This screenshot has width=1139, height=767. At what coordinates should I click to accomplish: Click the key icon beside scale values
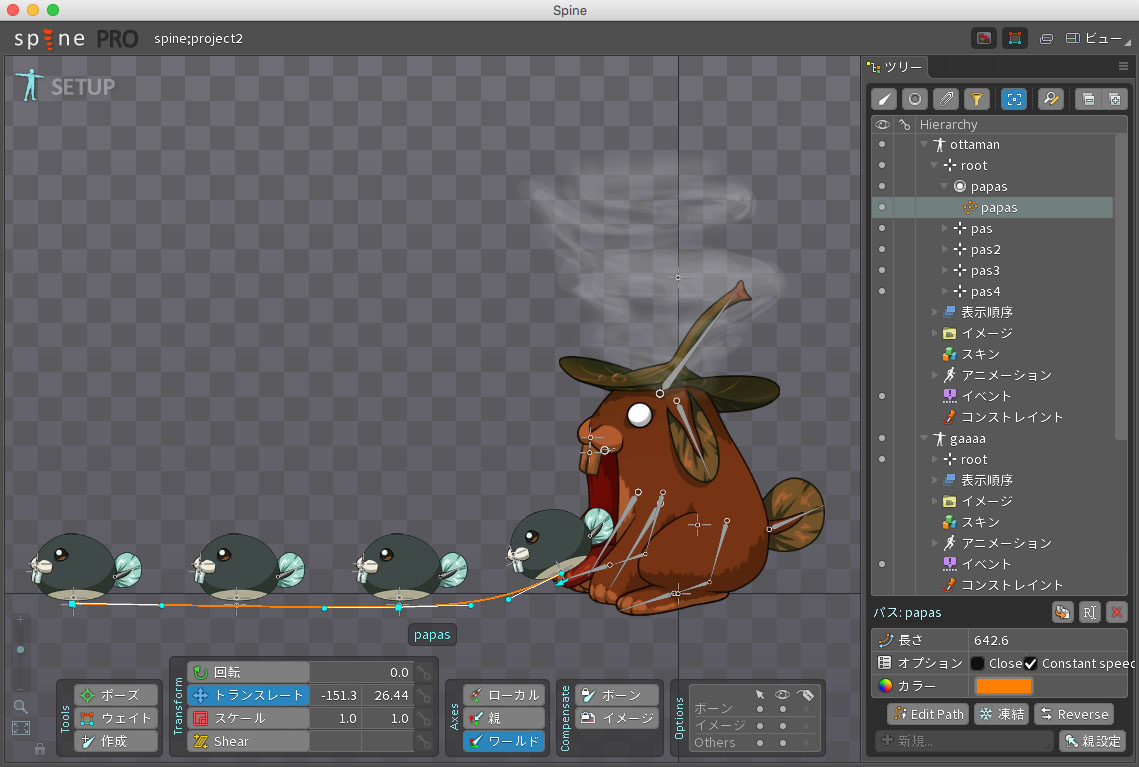pyautogui.click(x=424, y=718)
